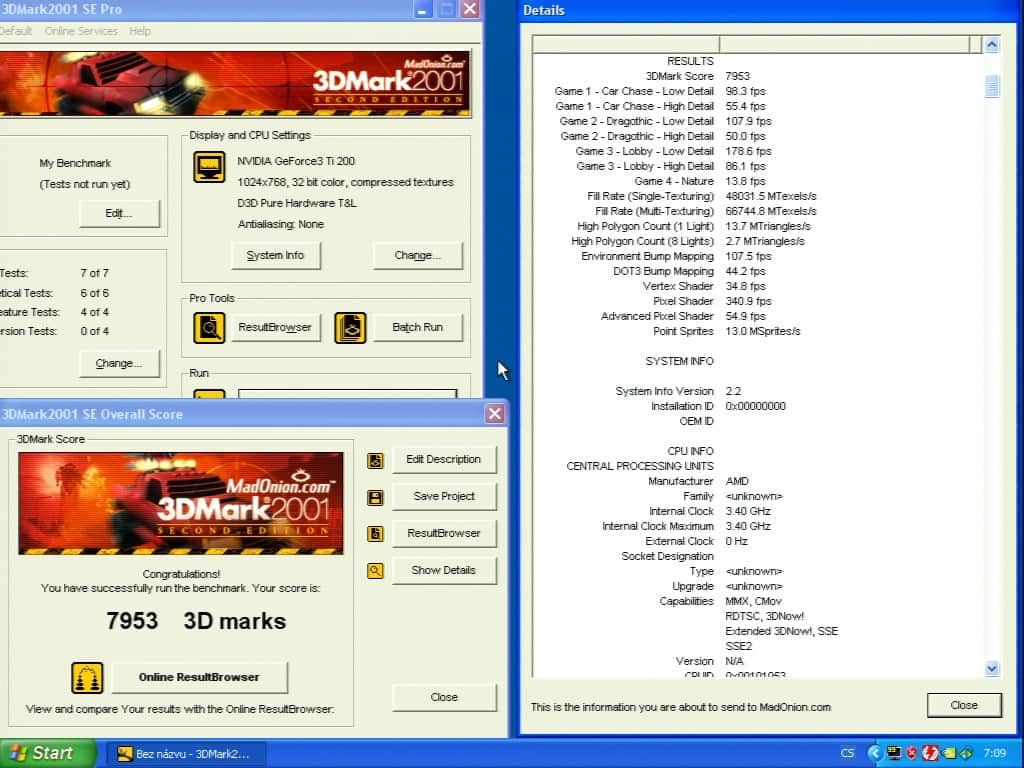Click Edit under My Benchmark
This screenshot has height=768, width=1024.
pos(119,214)
